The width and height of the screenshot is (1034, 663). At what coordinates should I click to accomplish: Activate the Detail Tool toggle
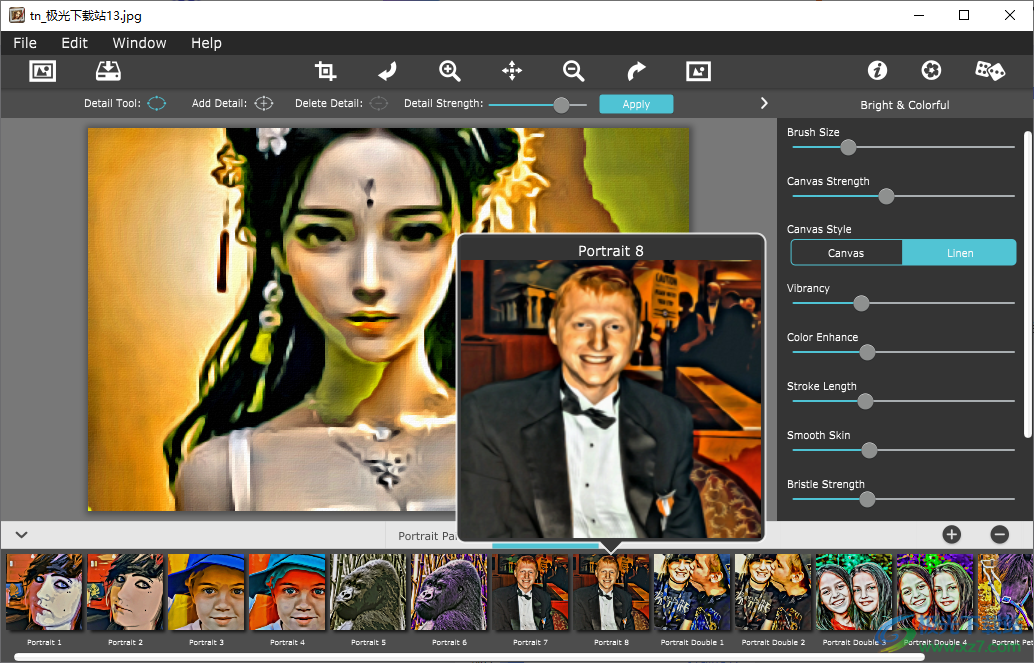coord(156,103)
